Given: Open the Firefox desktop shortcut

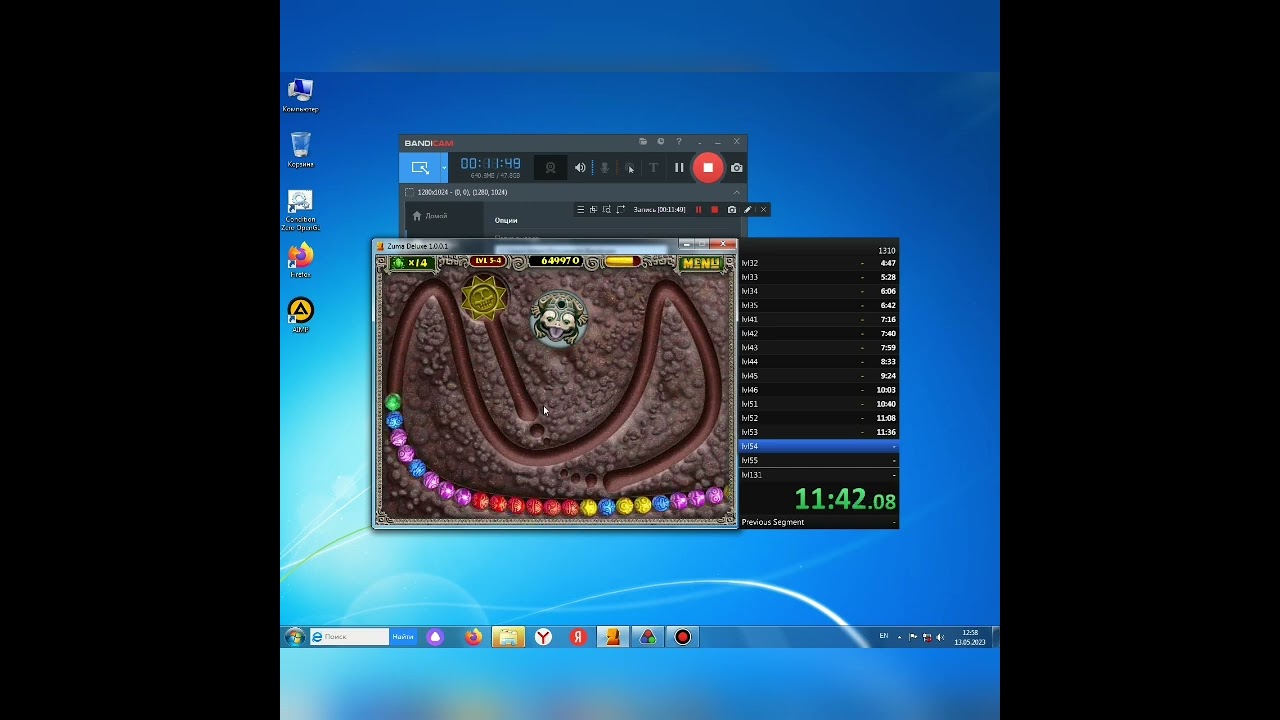Looking at the screenshot, I should (x=300, y=260).
